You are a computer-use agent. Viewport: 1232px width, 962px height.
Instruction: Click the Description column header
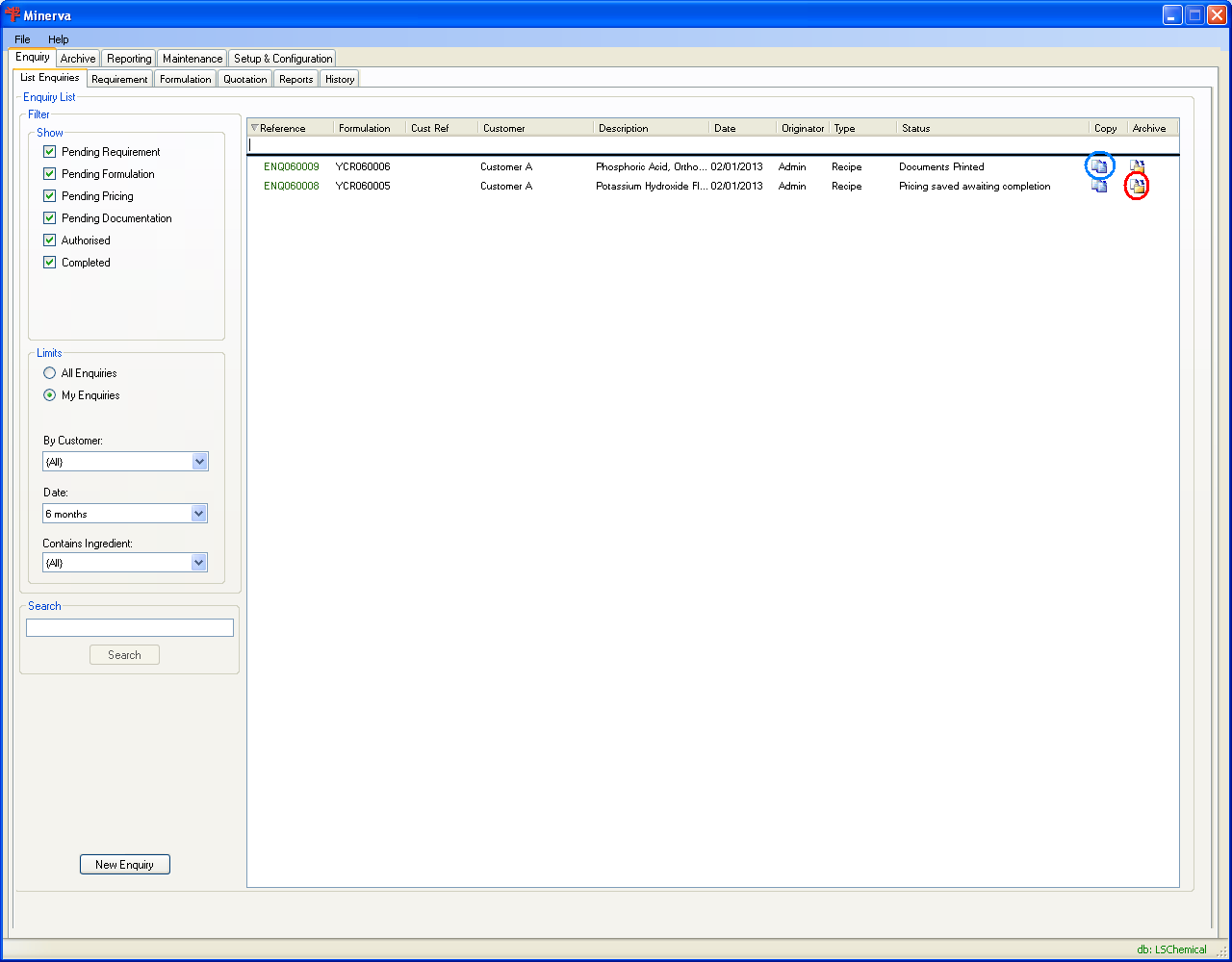[652, 128]
